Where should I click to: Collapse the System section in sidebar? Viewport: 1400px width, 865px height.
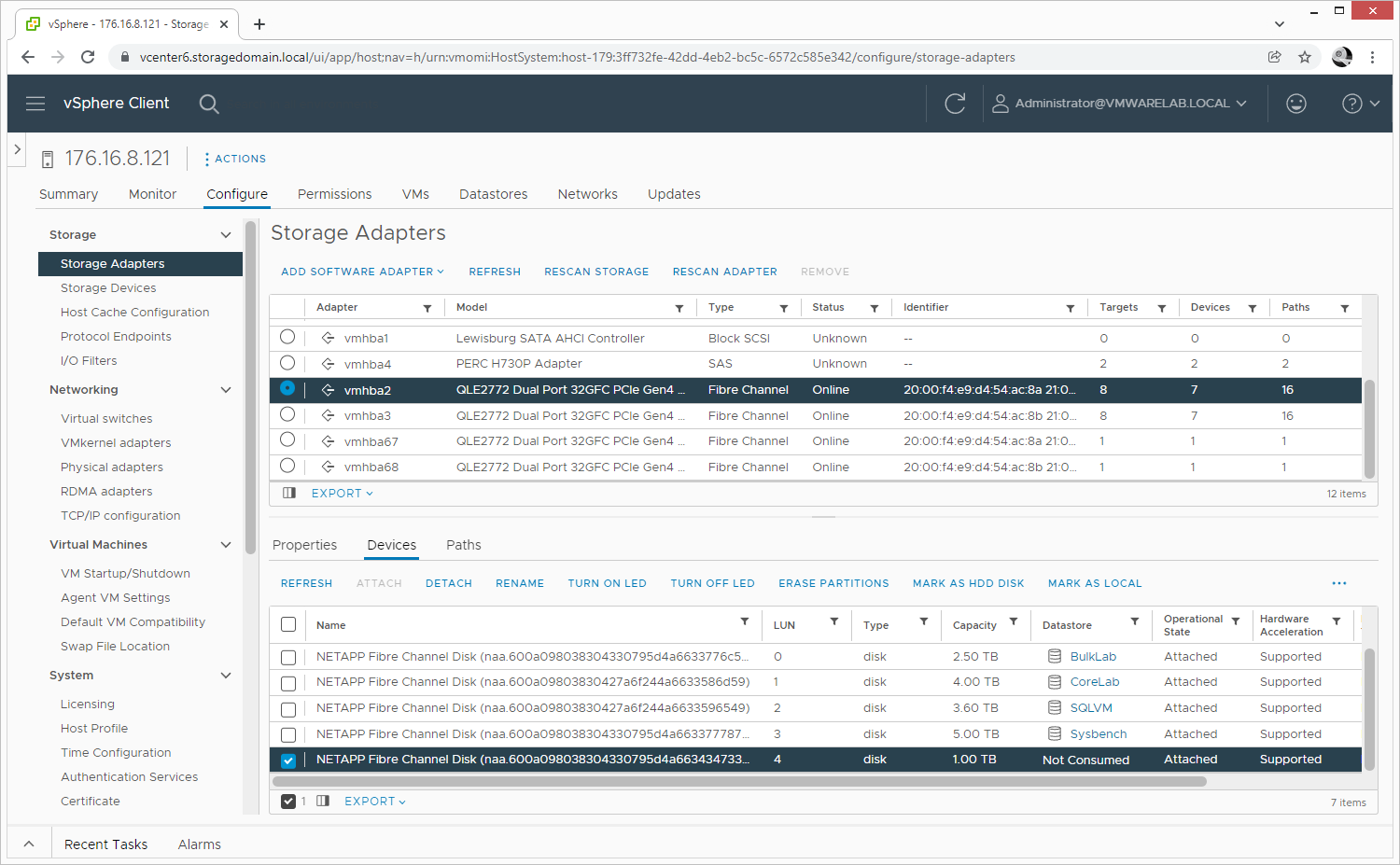(x=225, y=676)
